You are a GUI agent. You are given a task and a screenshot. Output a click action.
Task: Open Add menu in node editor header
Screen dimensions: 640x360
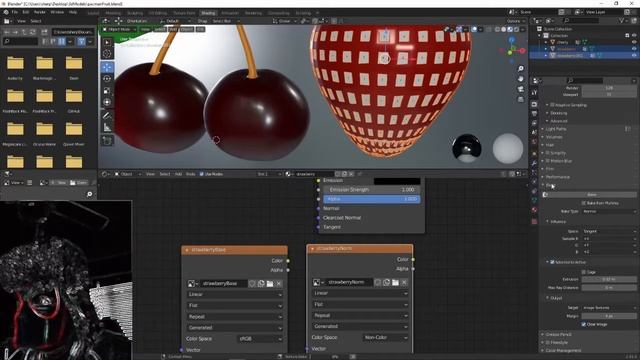coord(178,174)
